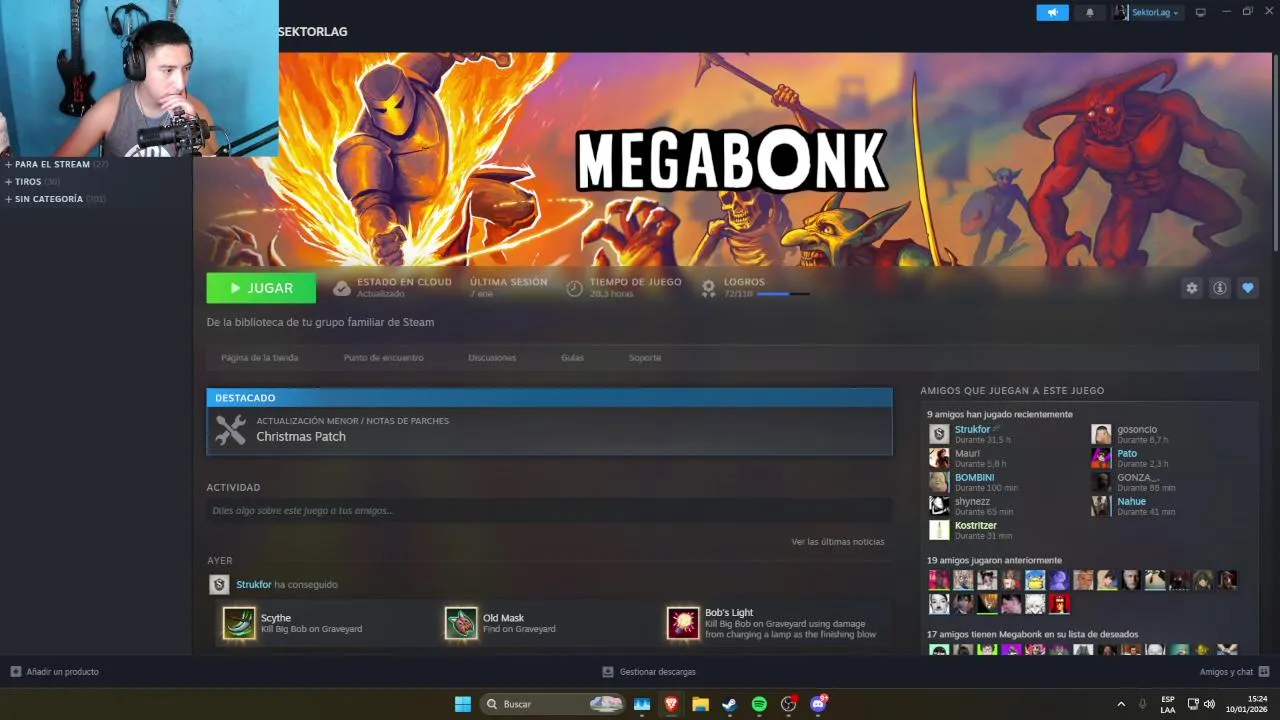Open Steam from taskbar
The image size is (1280, 720).
730,704
